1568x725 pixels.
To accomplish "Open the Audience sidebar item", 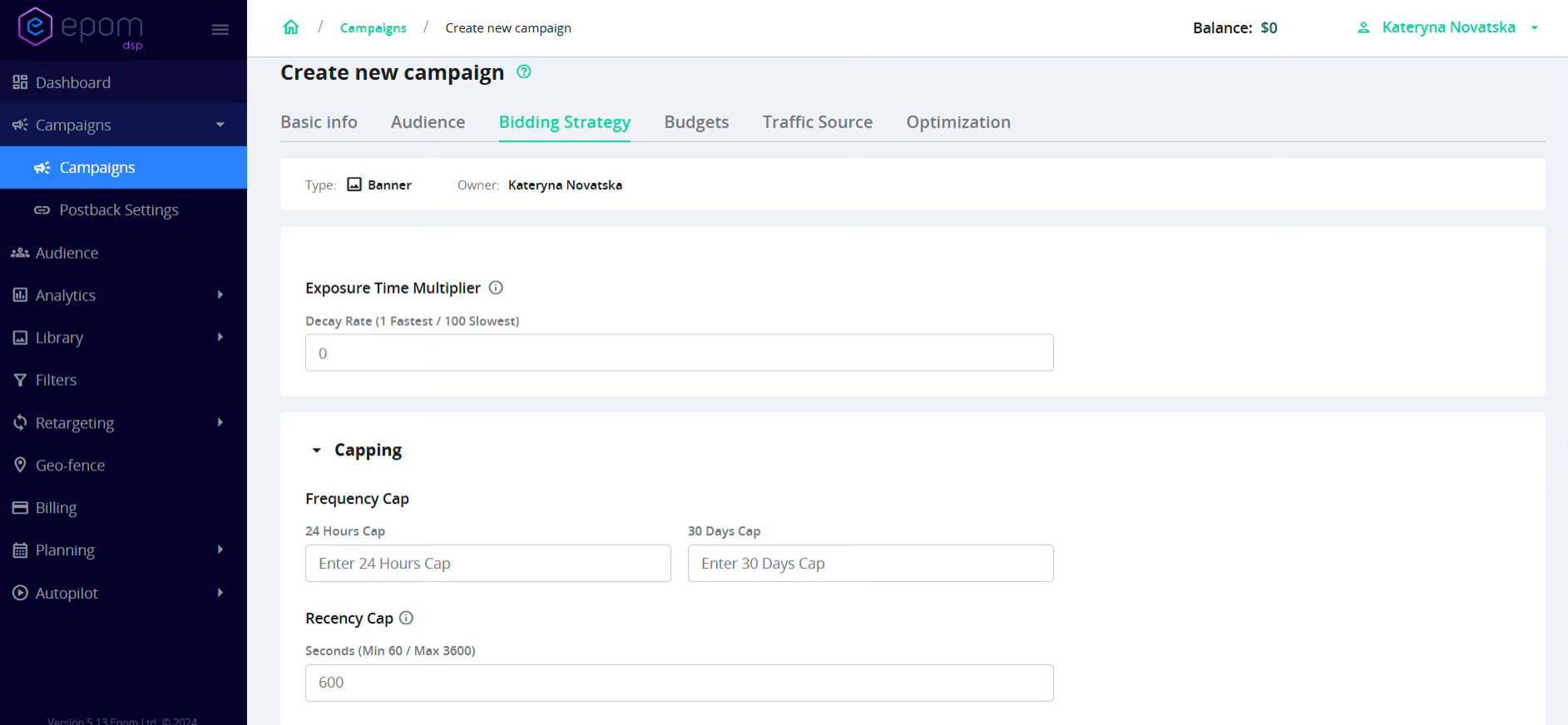I will 123,253.
